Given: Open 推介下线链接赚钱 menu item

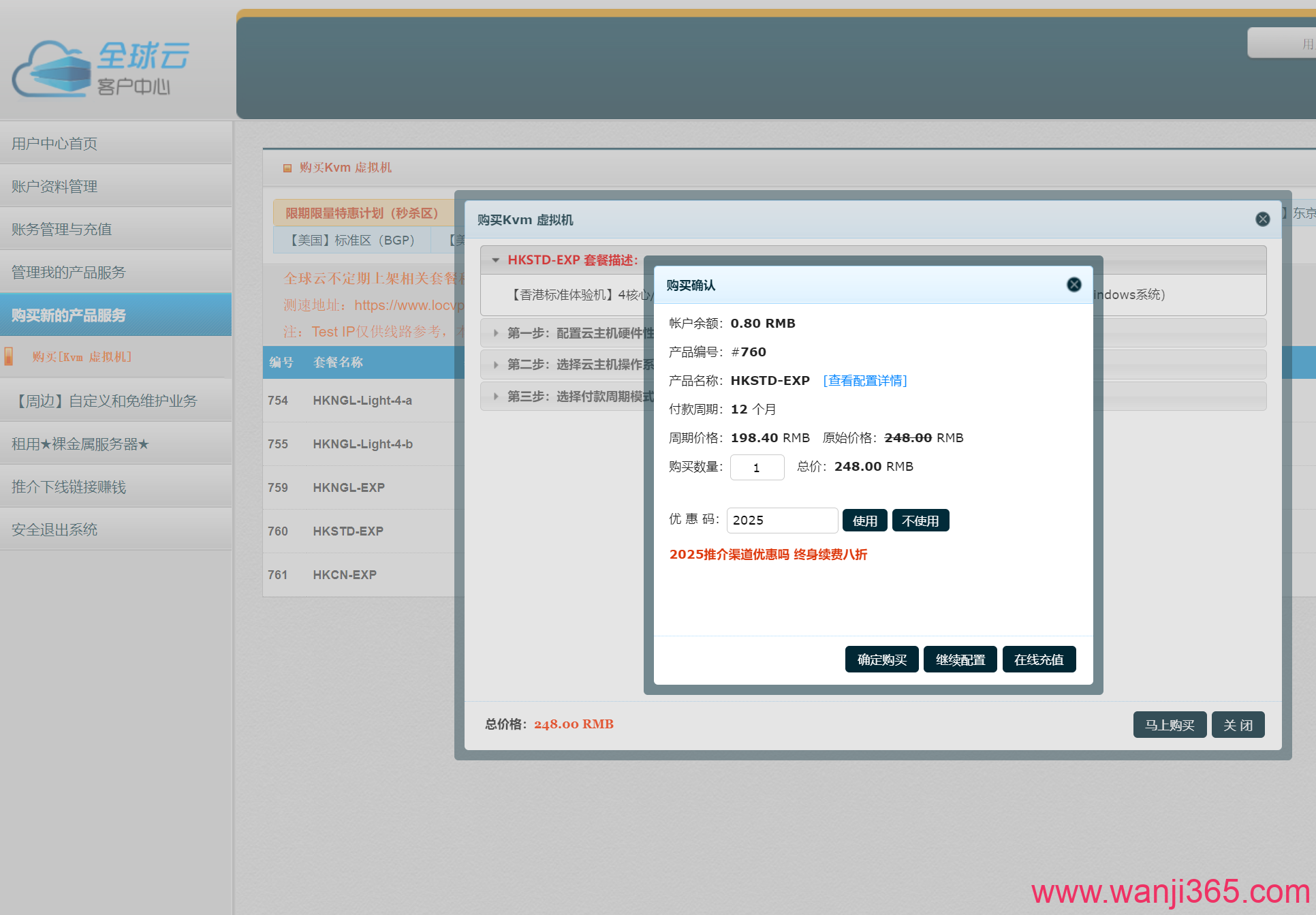Looking at the screenshot, I should 116,486.
